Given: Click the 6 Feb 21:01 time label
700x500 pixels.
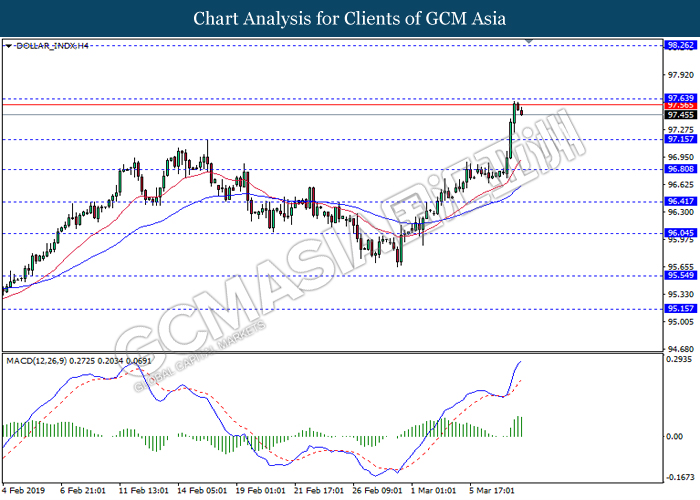Looking at the screenshot, I should coord(83,490).
